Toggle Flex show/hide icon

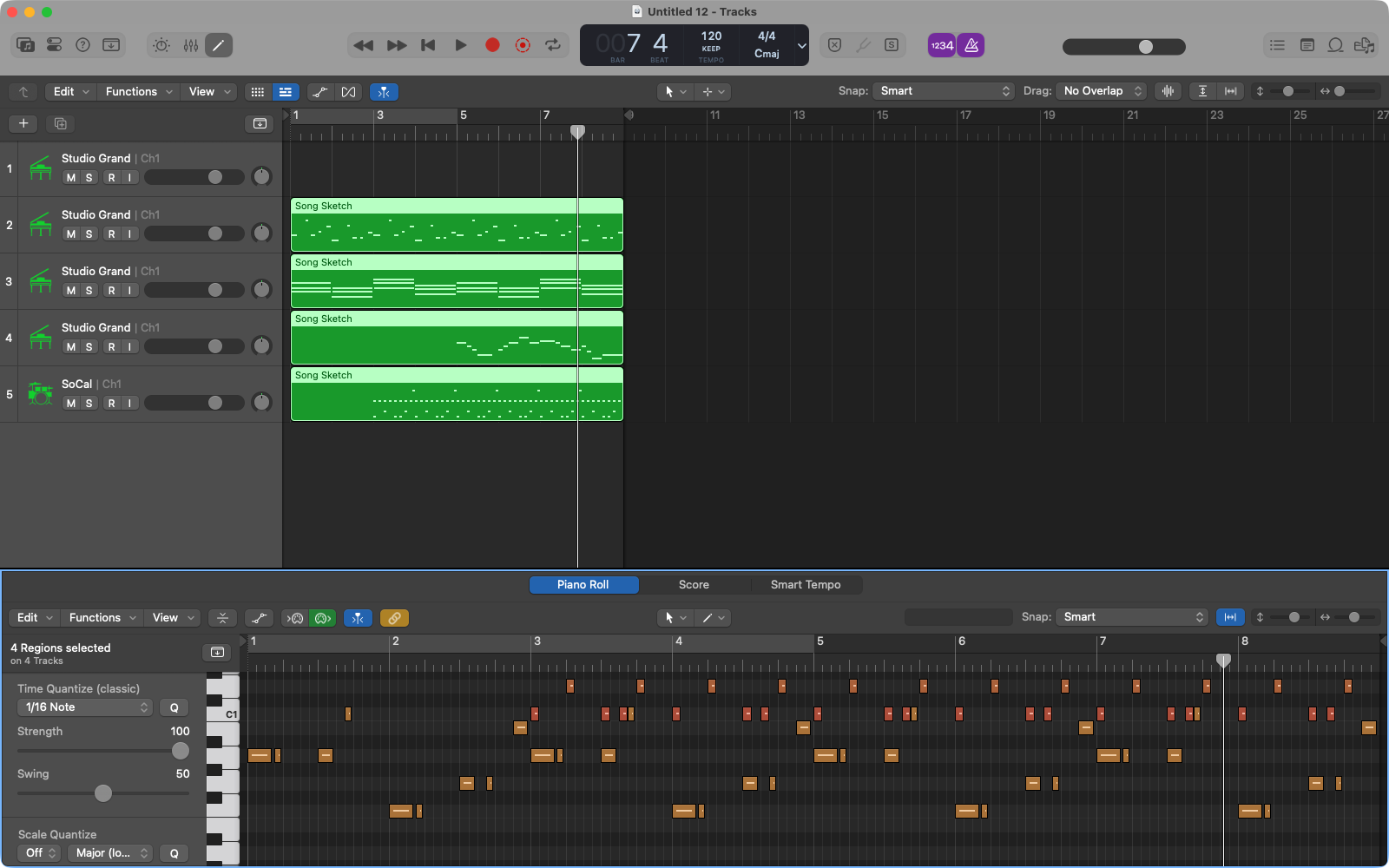(x=348, y=91)
